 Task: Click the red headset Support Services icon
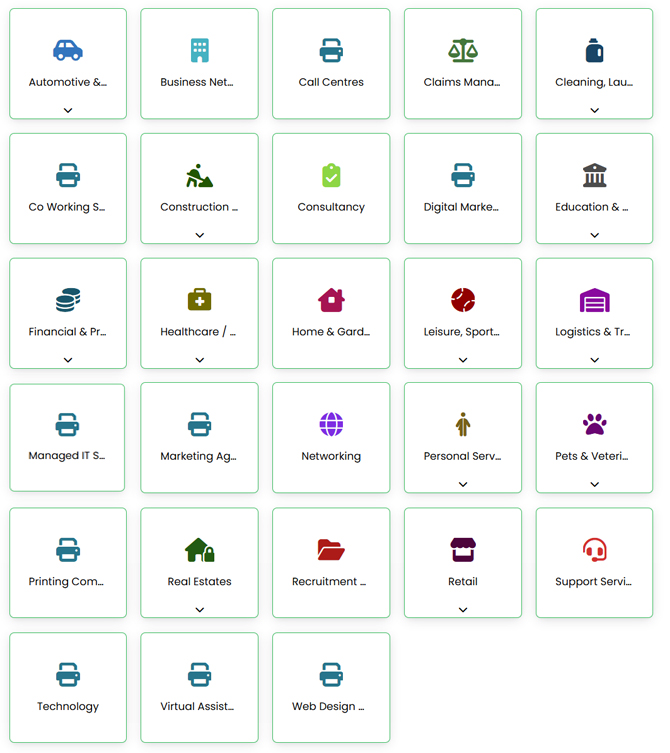[594, 550]
